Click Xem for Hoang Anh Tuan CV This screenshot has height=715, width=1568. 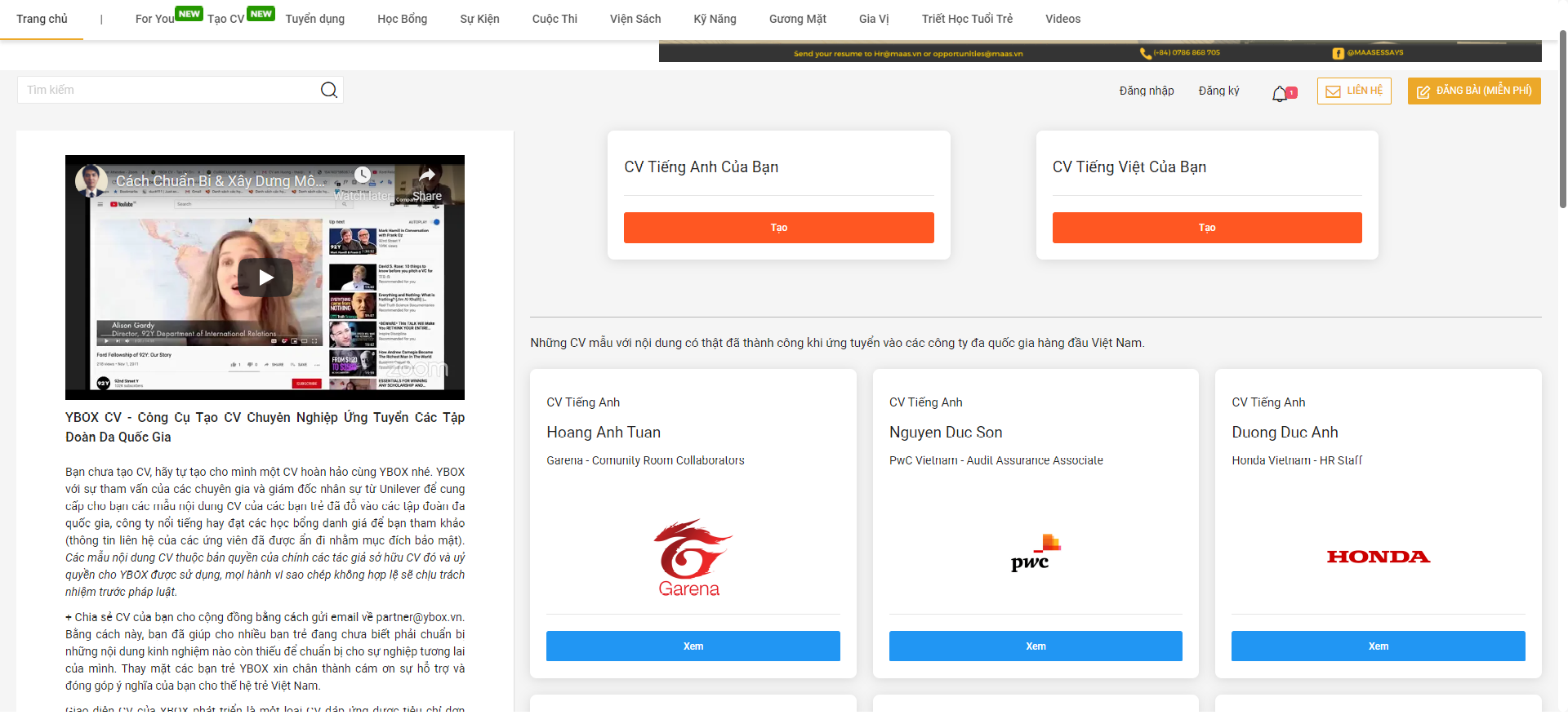pos(693,646)
